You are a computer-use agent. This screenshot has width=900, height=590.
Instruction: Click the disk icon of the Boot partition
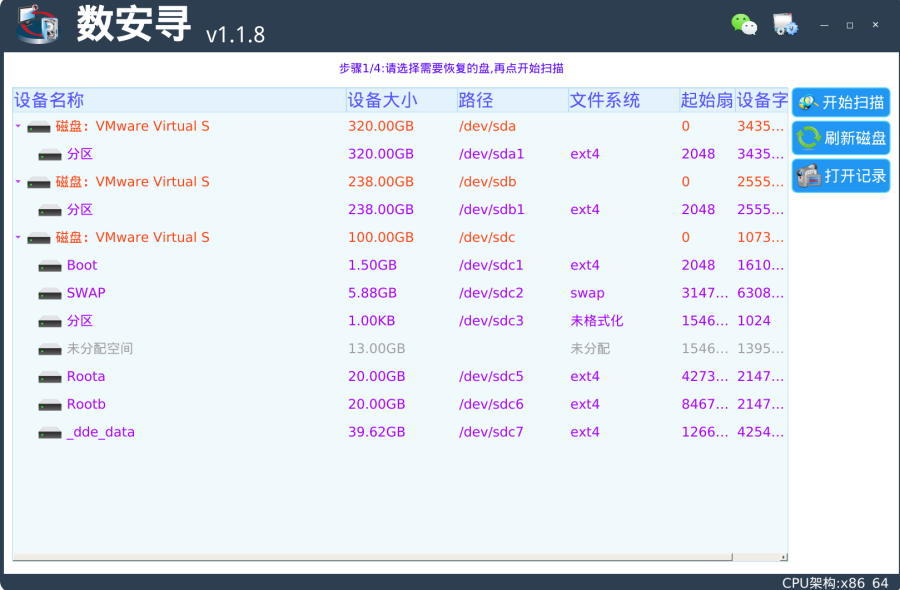[50, 266]
